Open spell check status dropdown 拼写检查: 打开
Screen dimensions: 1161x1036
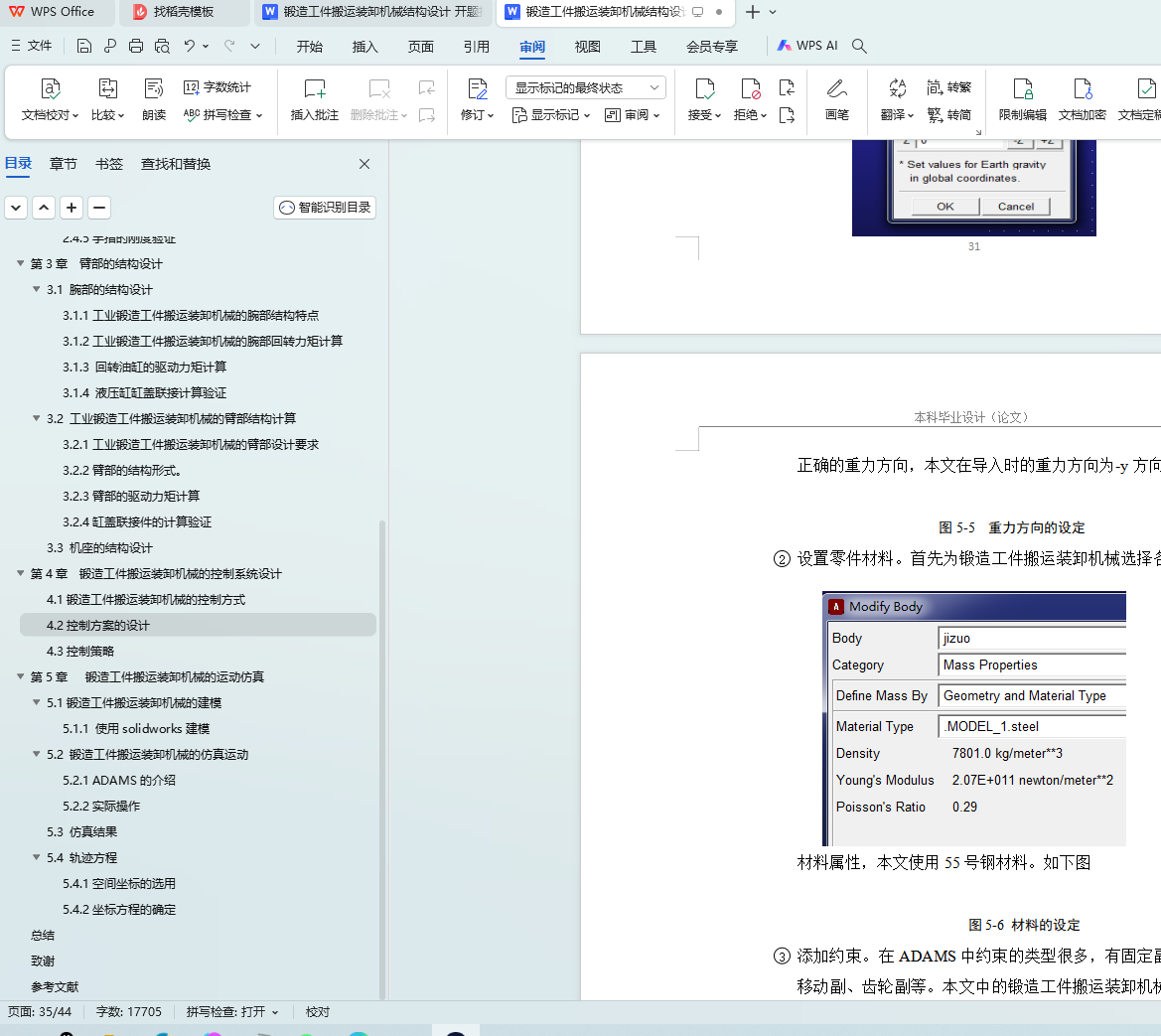tap(232, 1011)
